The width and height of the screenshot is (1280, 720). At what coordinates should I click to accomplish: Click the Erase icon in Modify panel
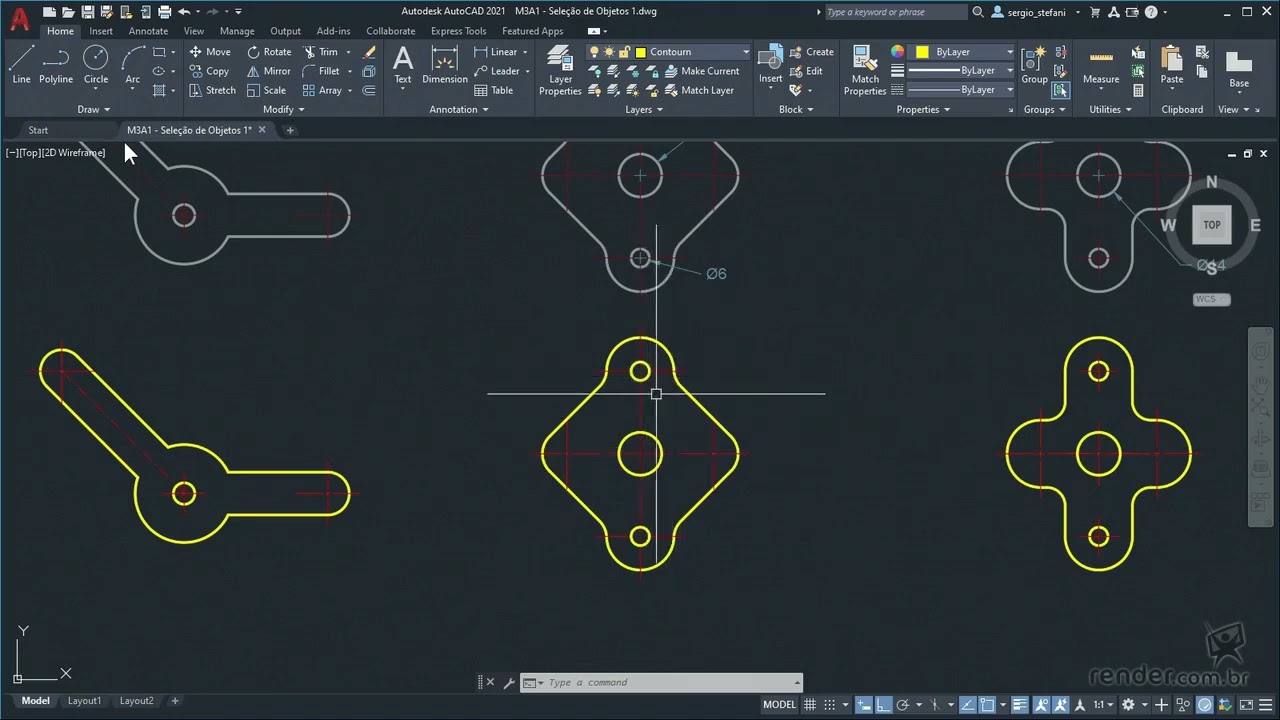(369, 52)
